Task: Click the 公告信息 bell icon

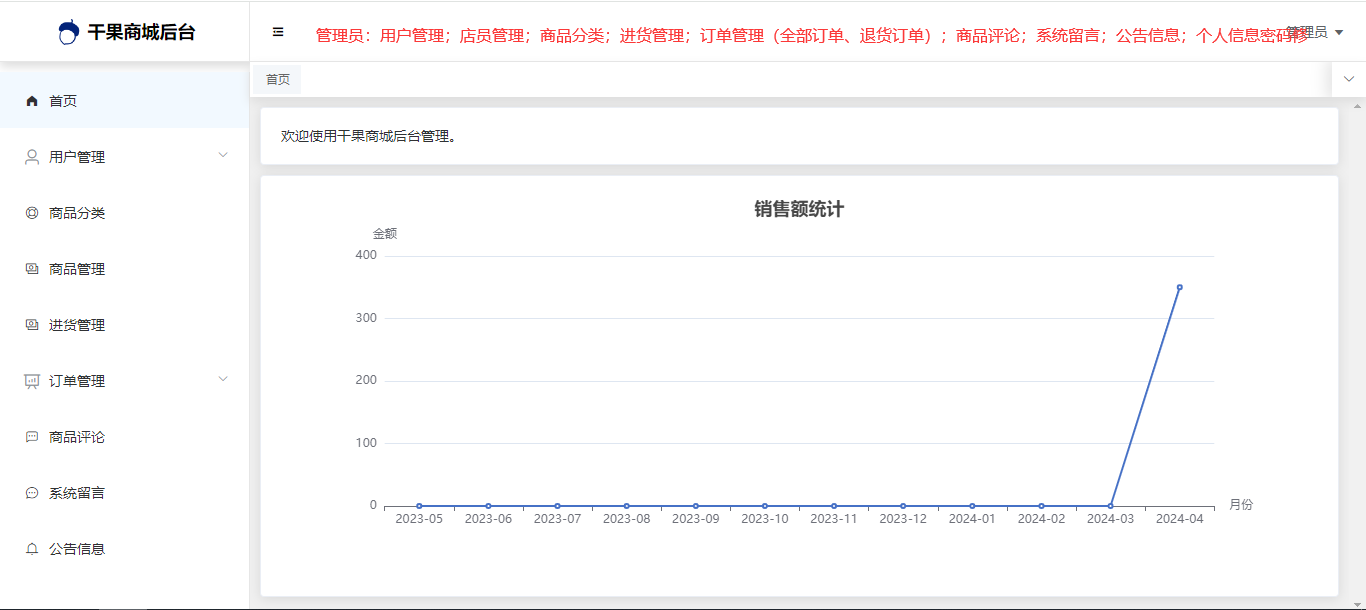Action: tap(32, 549)
